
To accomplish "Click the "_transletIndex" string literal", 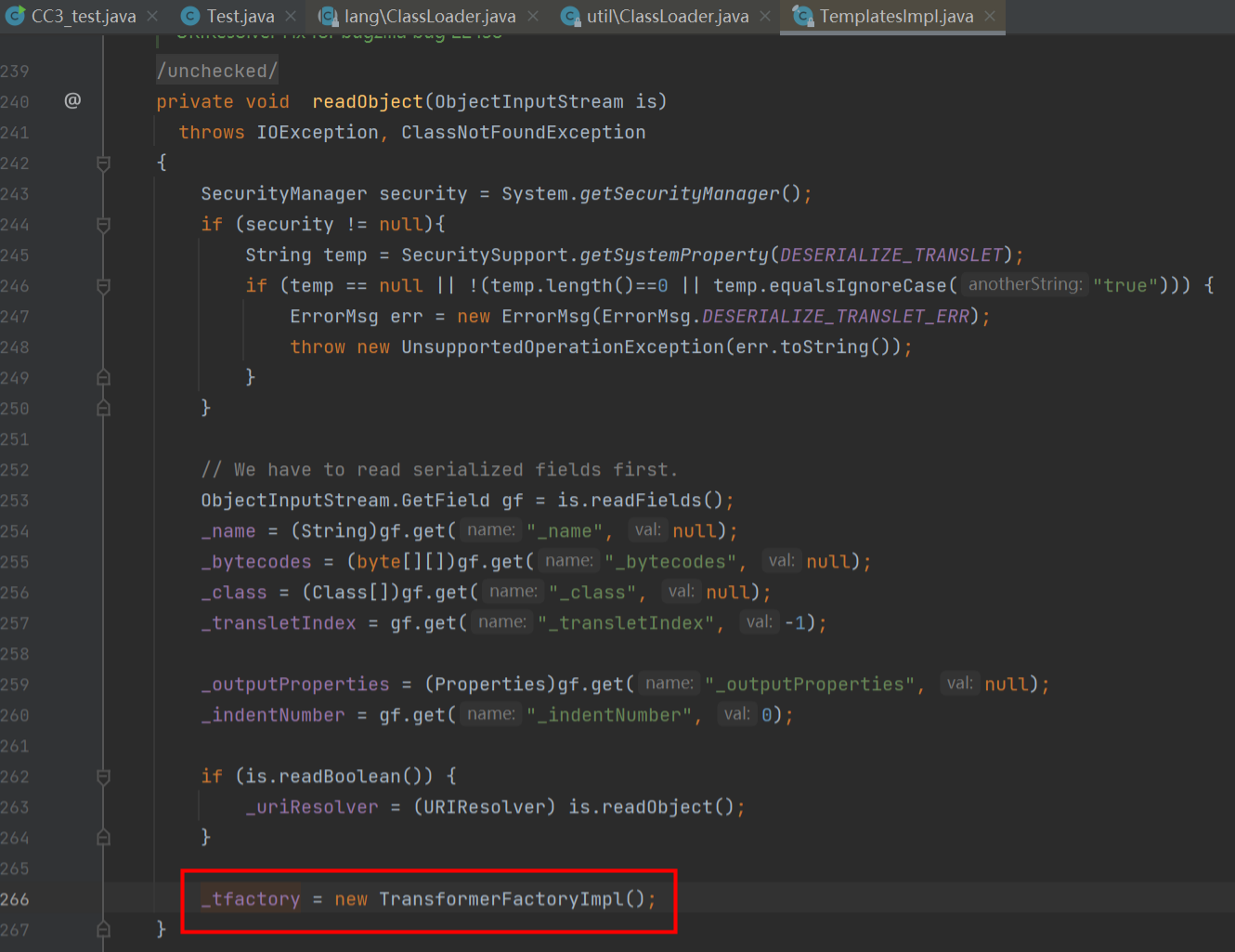I will [x=626, y=622].
